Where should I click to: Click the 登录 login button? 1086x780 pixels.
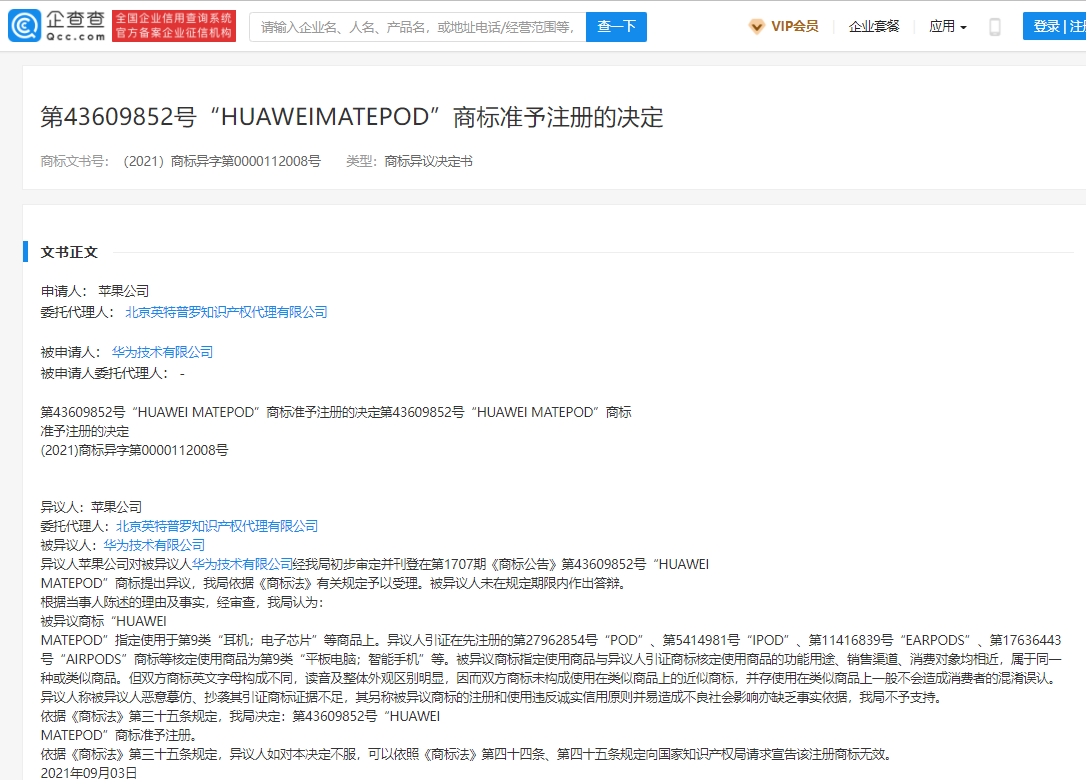[x=1046, y=26]
